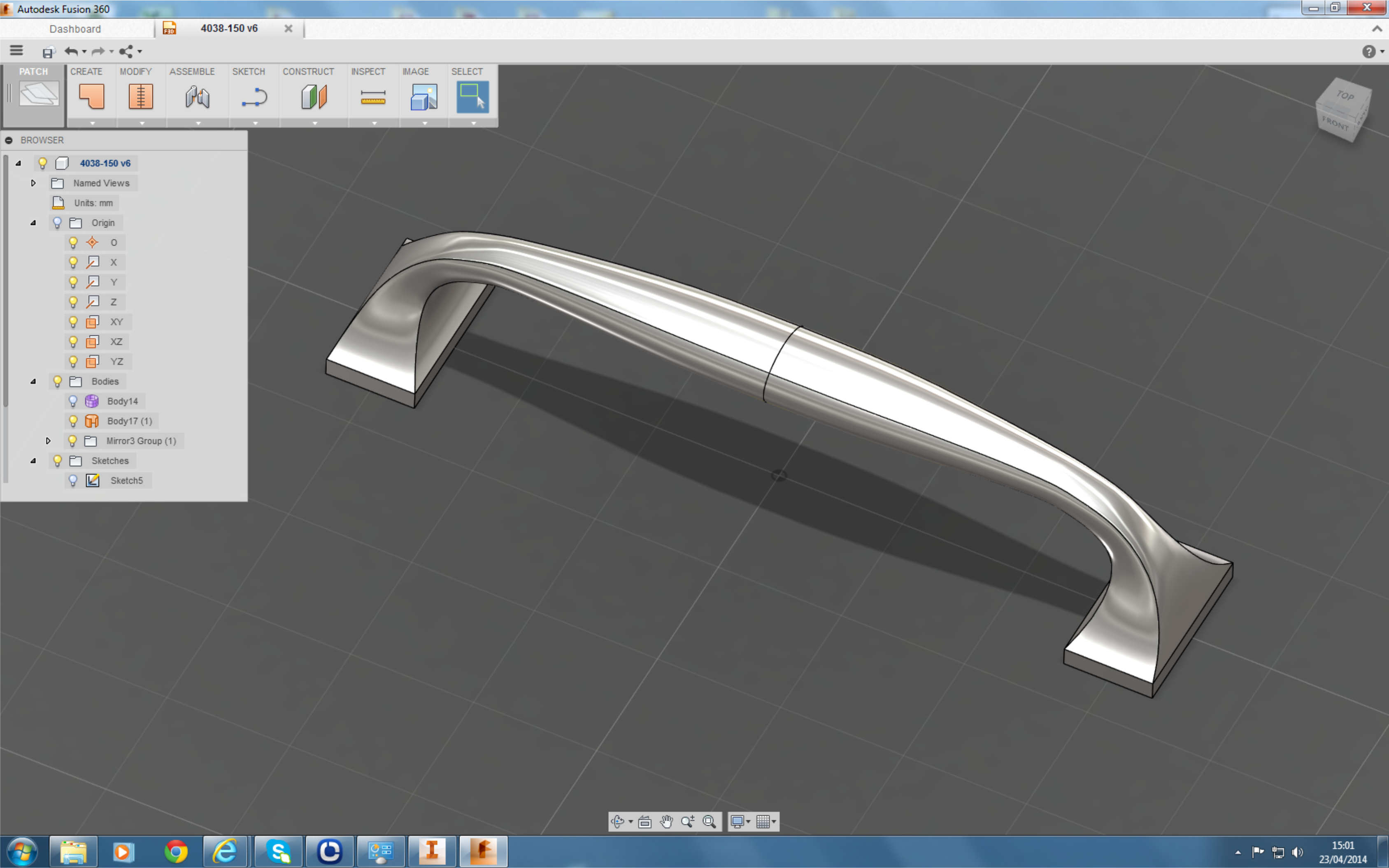
Task: Open the SKETCH menu label
Action: point(249,72)
